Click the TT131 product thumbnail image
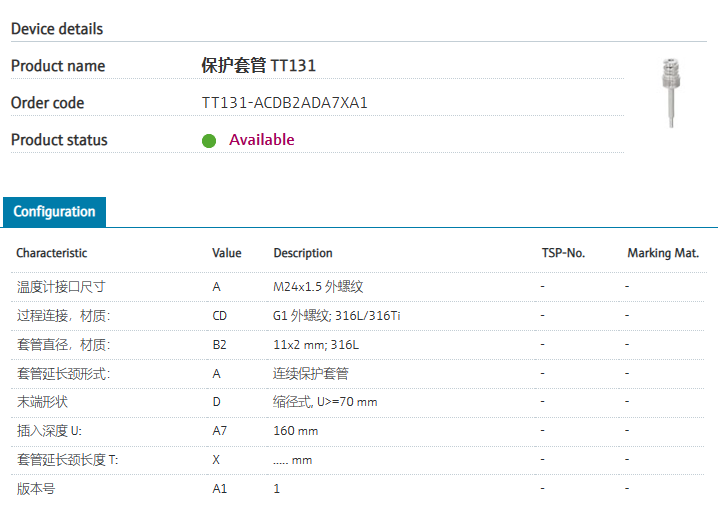Screen dimensions: 718x514 pos(669,92)
